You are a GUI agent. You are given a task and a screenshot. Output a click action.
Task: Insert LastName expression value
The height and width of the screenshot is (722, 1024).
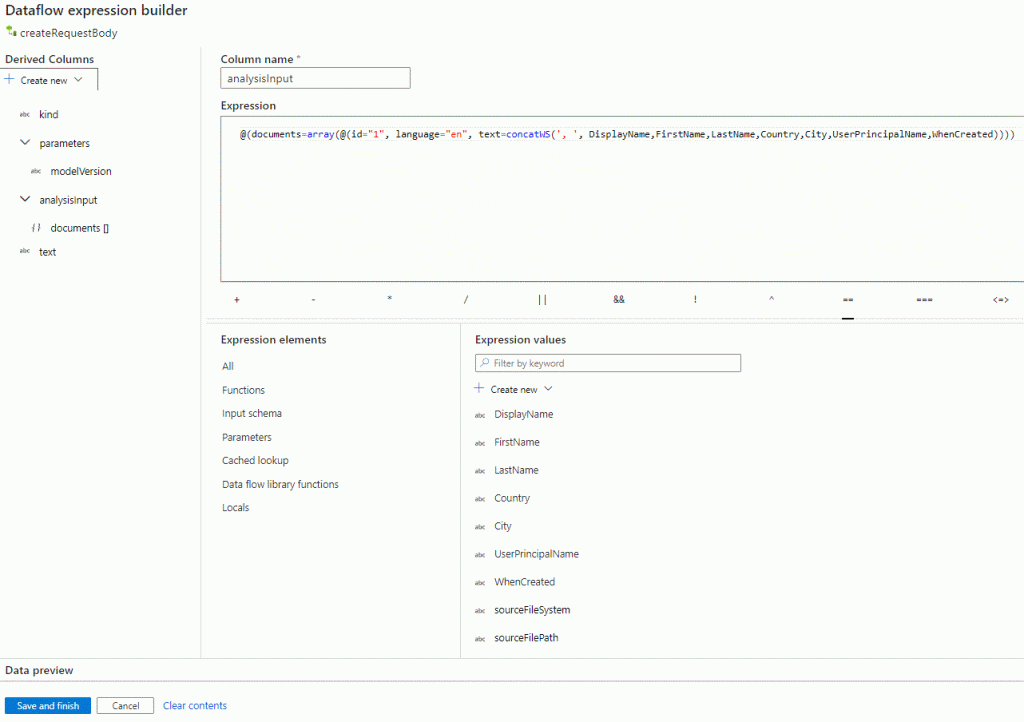click(x=516, y=470)
